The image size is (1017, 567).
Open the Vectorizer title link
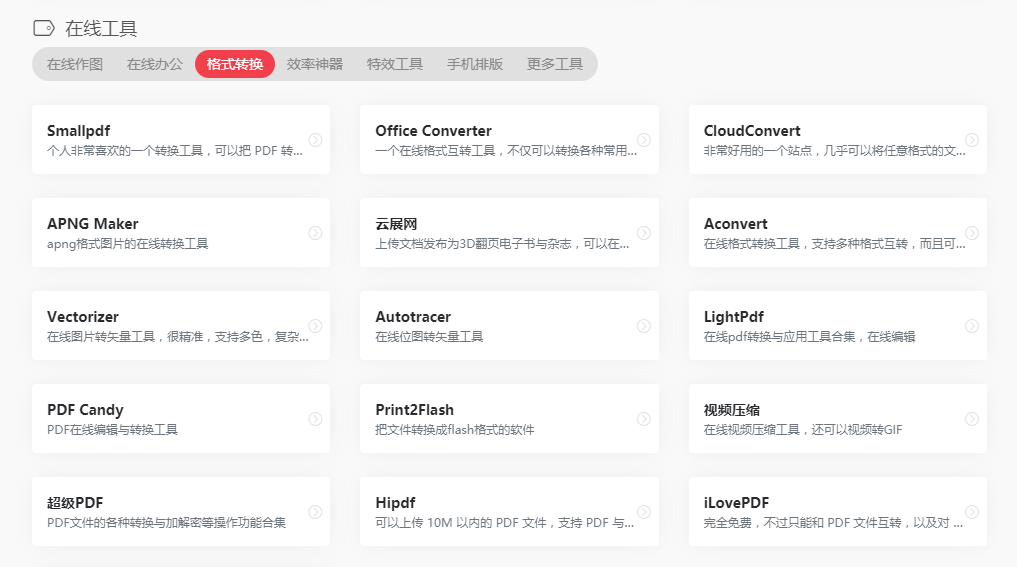(x=82, y=317)
